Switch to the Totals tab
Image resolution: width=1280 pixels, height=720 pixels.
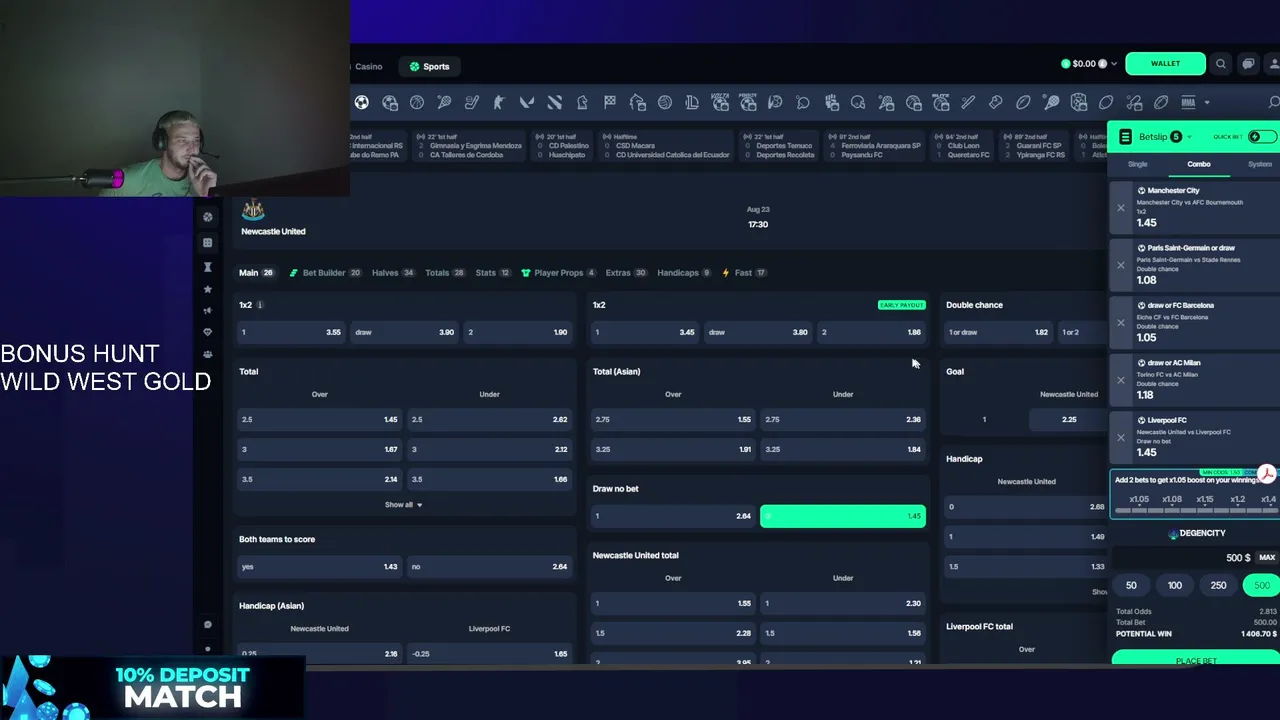(445, 273)
